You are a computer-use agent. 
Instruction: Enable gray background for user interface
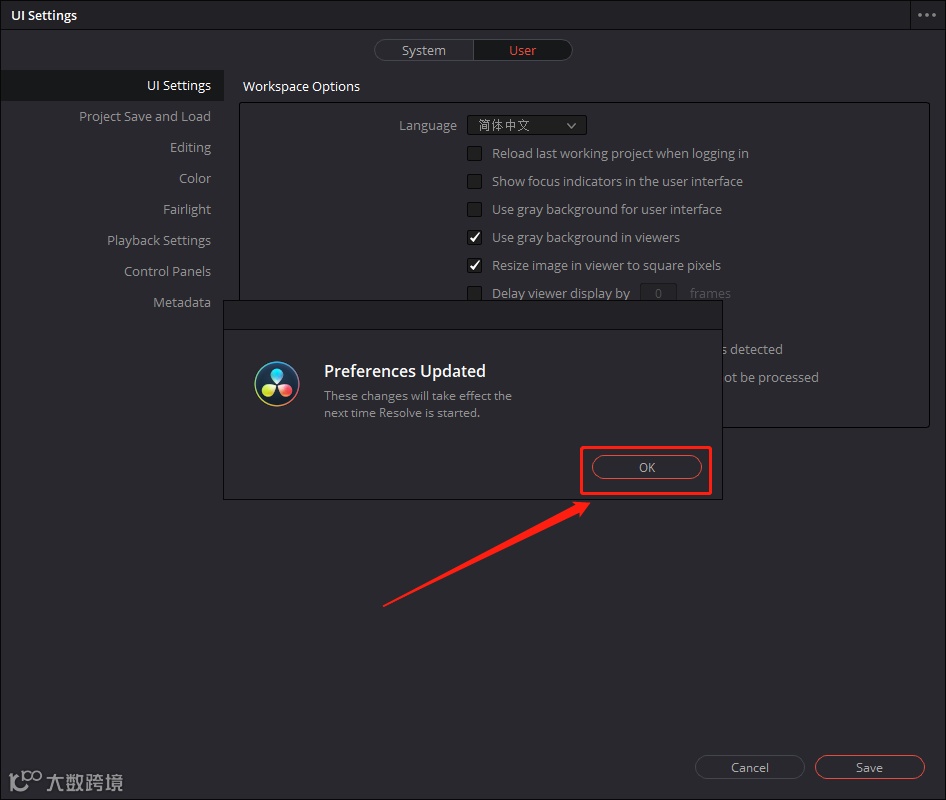click(475, 209)
